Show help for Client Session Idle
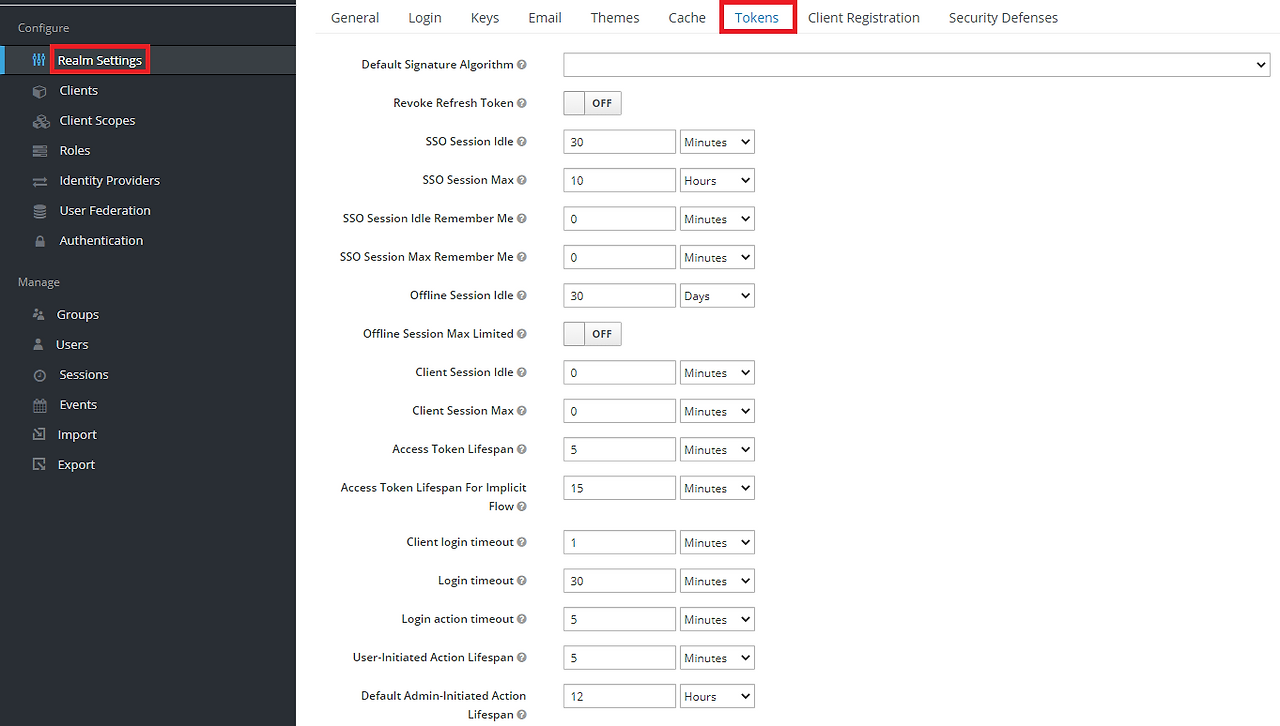The image size is (1280, 726). (x=522, y=373)
